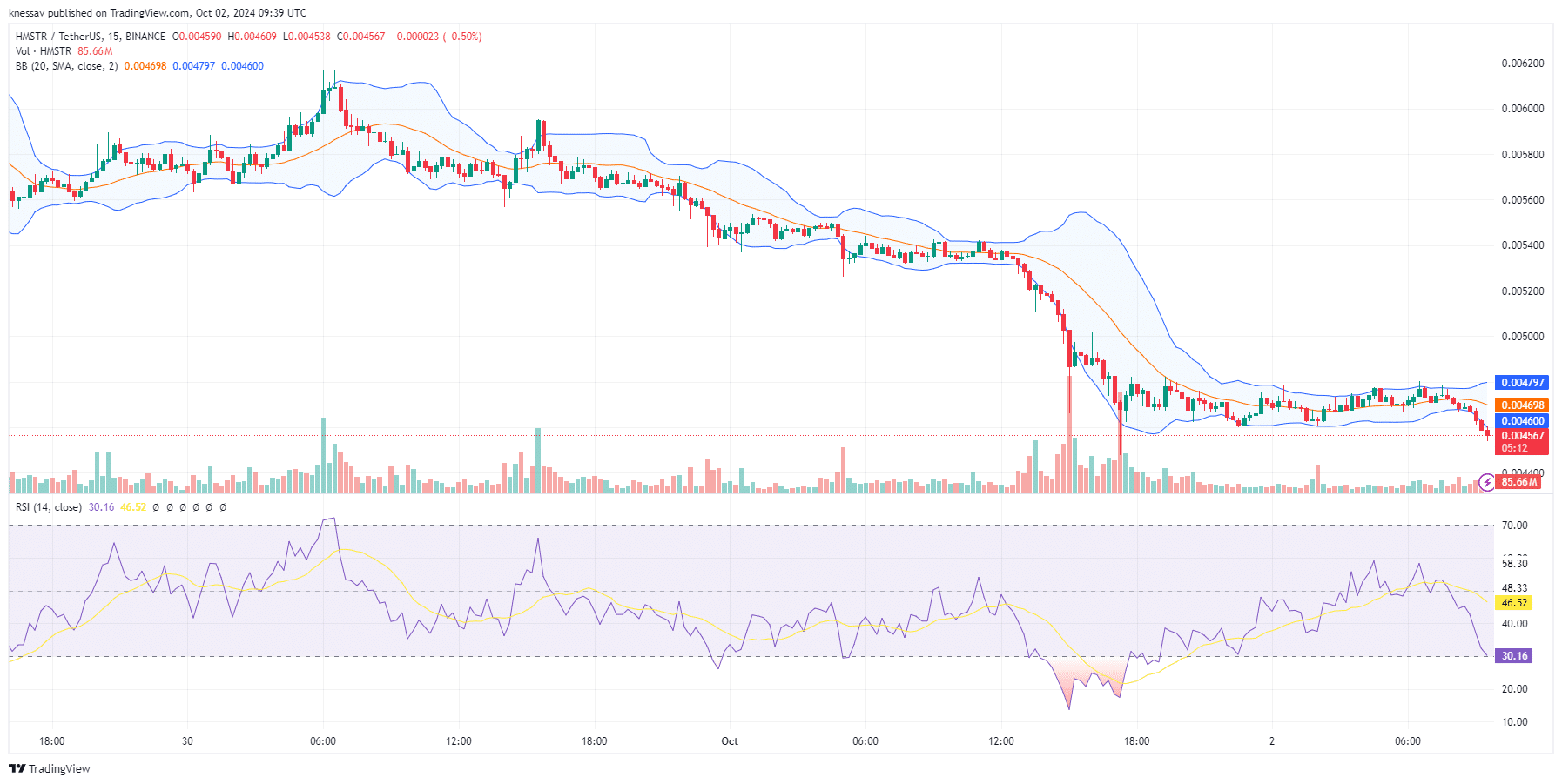Screen dimensions: 1562x784
Task: Click the yellow 46.52 RSI axis tag
Action: click(x=1514, y=603)
